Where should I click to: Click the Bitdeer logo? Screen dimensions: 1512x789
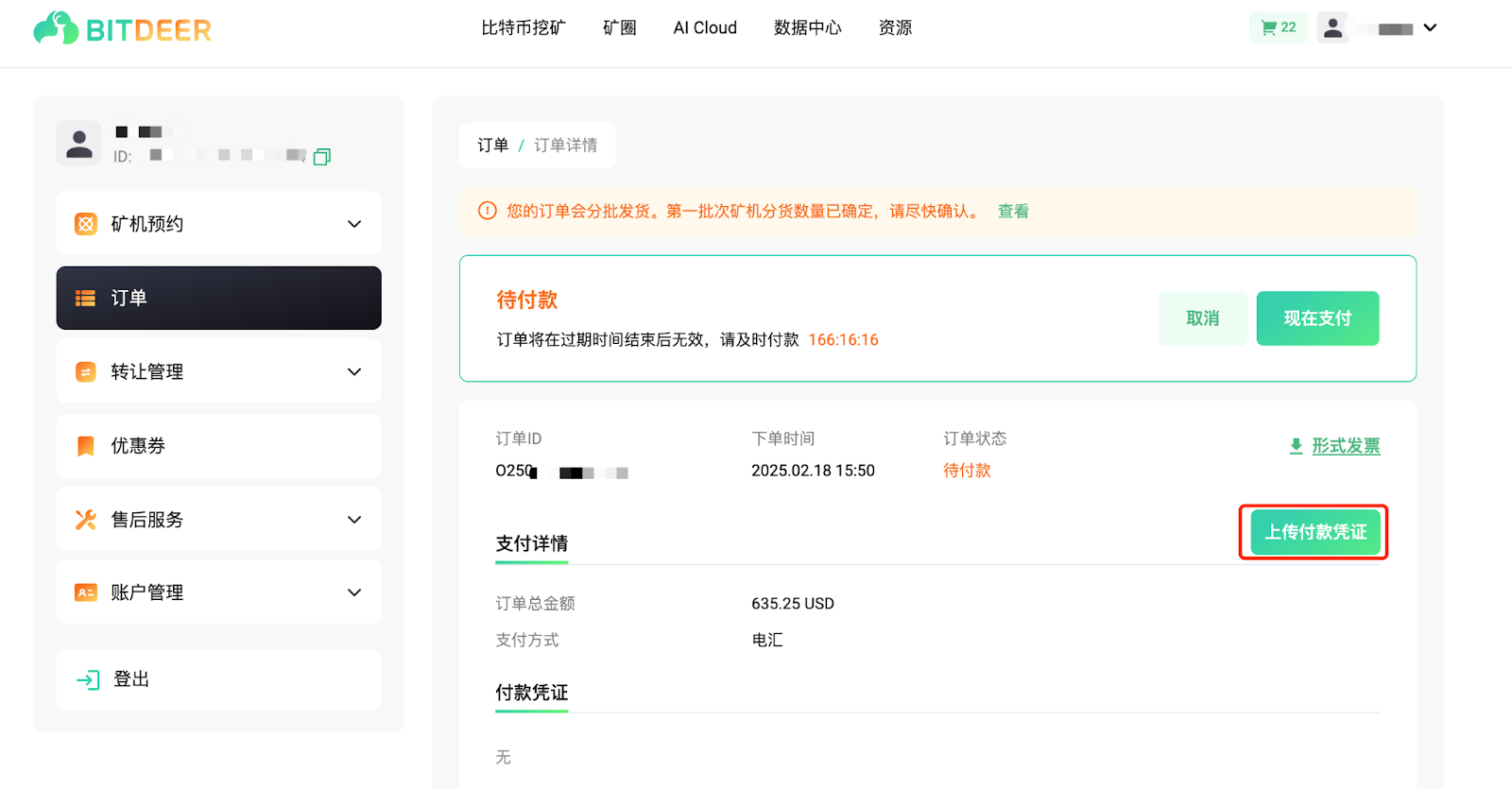click(x=122, y=28)
